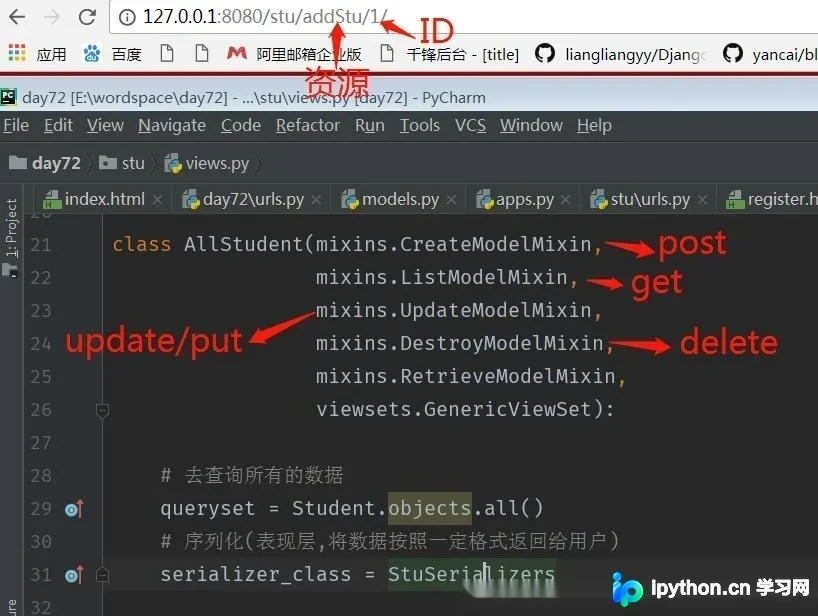The height and width of the screenshot is (616, 818).
Task: Click the views.py breadcrumb
Action: pyautogui.click(x=207, y=163)
